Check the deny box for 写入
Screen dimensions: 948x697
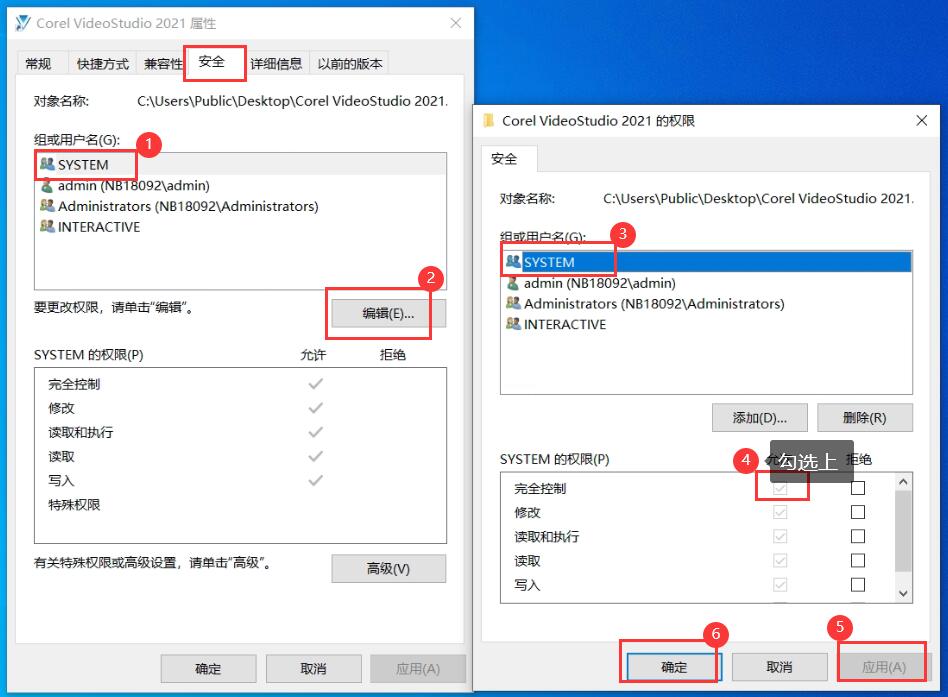tap(858, 585)
